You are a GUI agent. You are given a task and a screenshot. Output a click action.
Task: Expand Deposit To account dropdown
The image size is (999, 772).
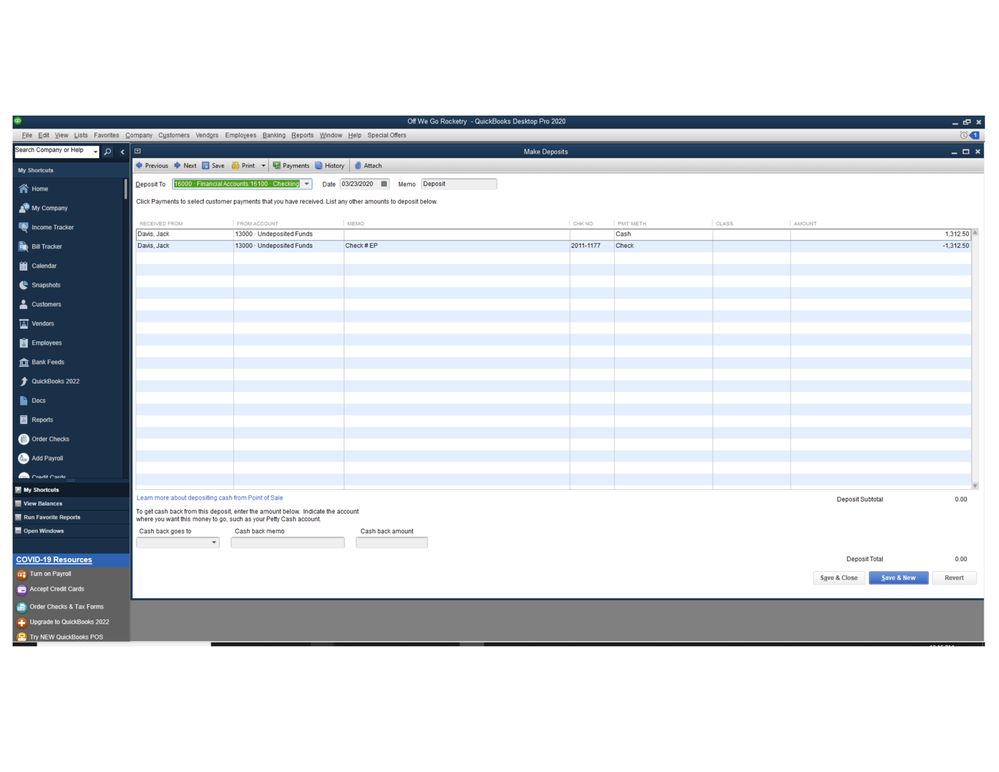coord(306,184)
